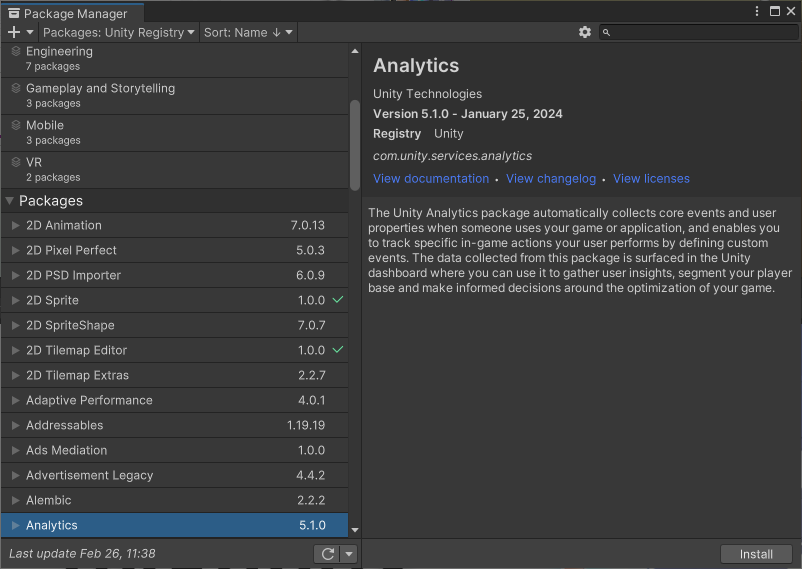Focus the package search field
802x569 pixels.
pyautogui.click(x=699, y=32)
